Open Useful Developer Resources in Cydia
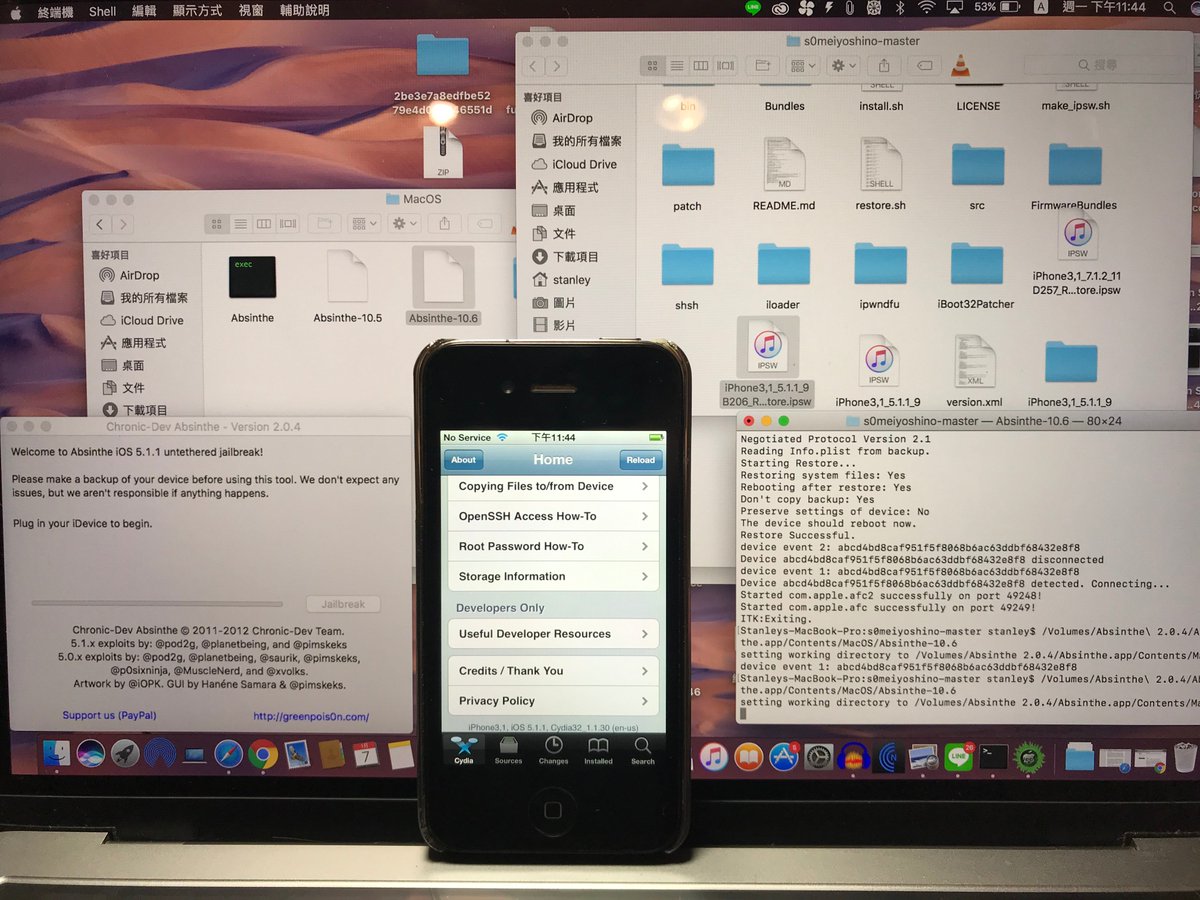Image resolution: width=1200 pixels, height=900 pixels. coord(553,634)
